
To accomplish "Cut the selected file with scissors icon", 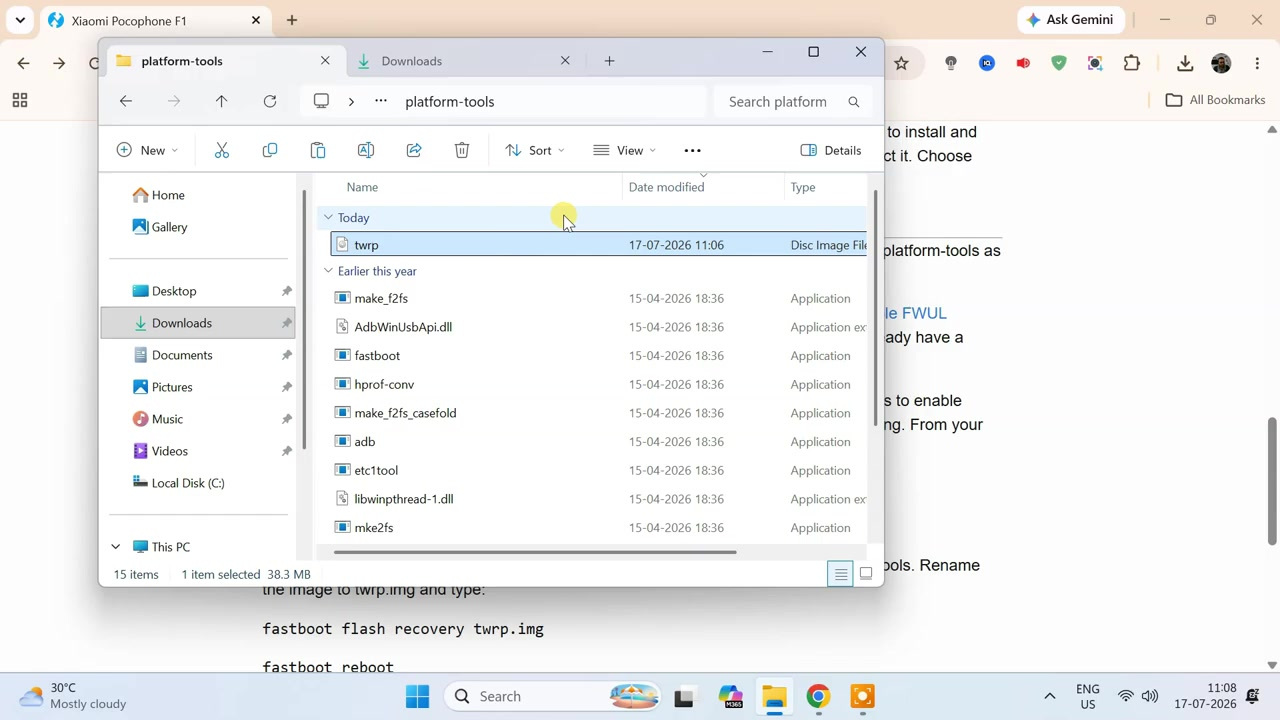I will pyautogui.click(x=222, y=150).
